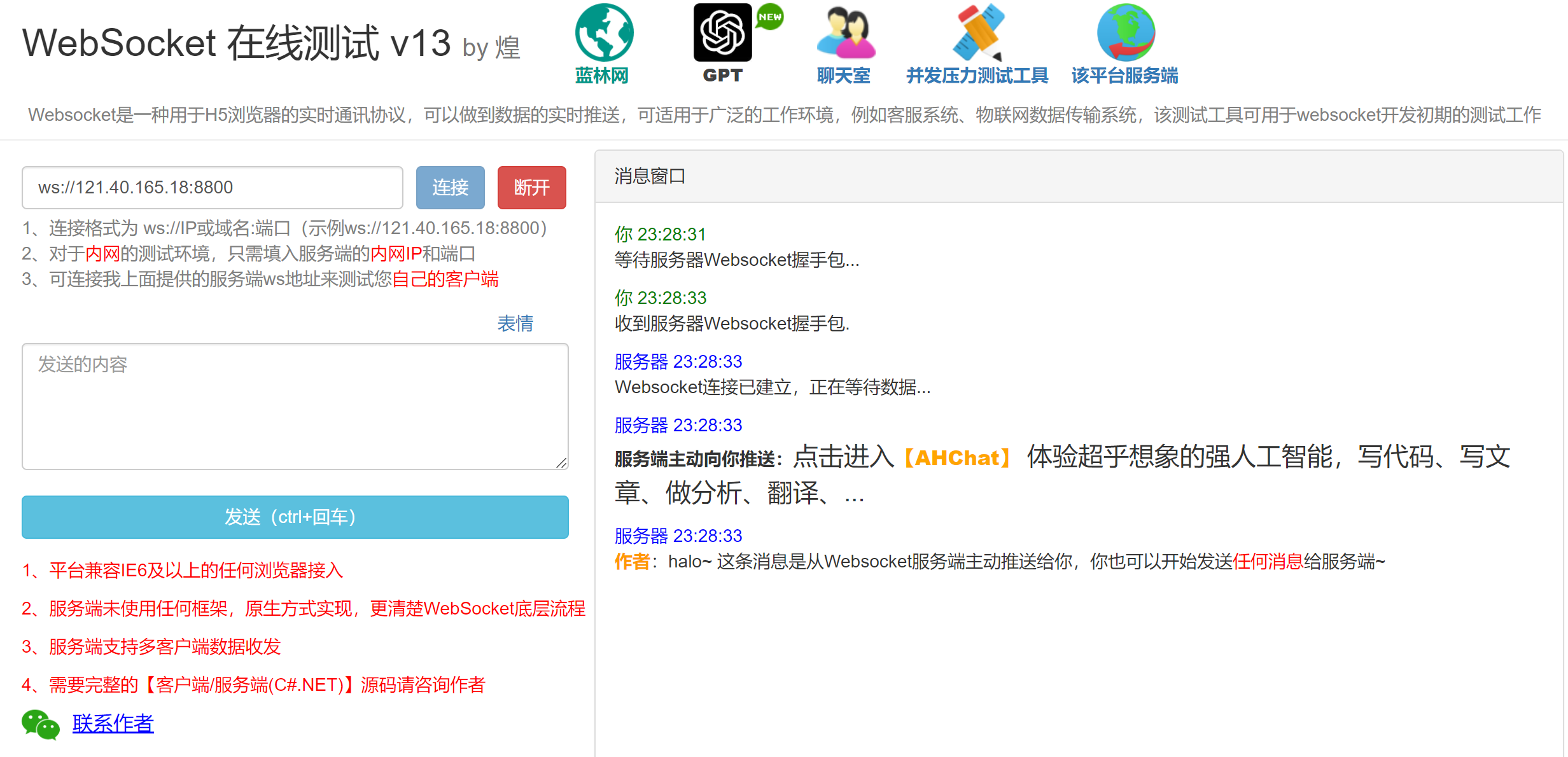Click the 发送 (ctrl+回车) button

295,517
